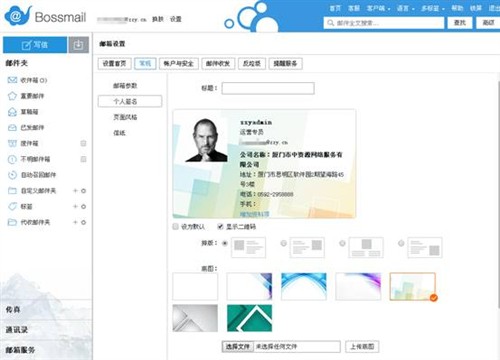Open the custom mail folders gear settings
Image resolution: width=500 pixels, height=360 pixels.
click(83, 191)
